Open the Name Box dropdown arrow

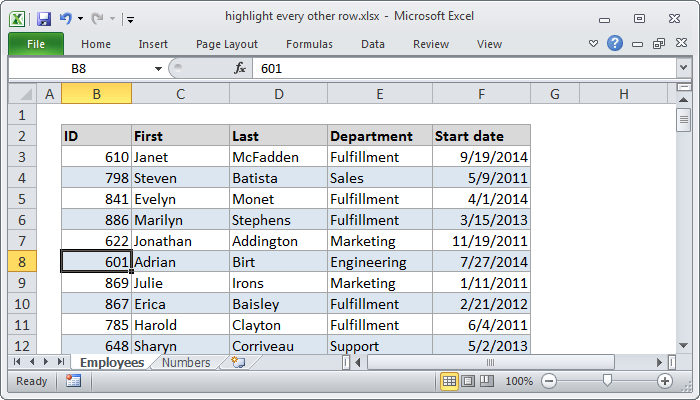158,68
